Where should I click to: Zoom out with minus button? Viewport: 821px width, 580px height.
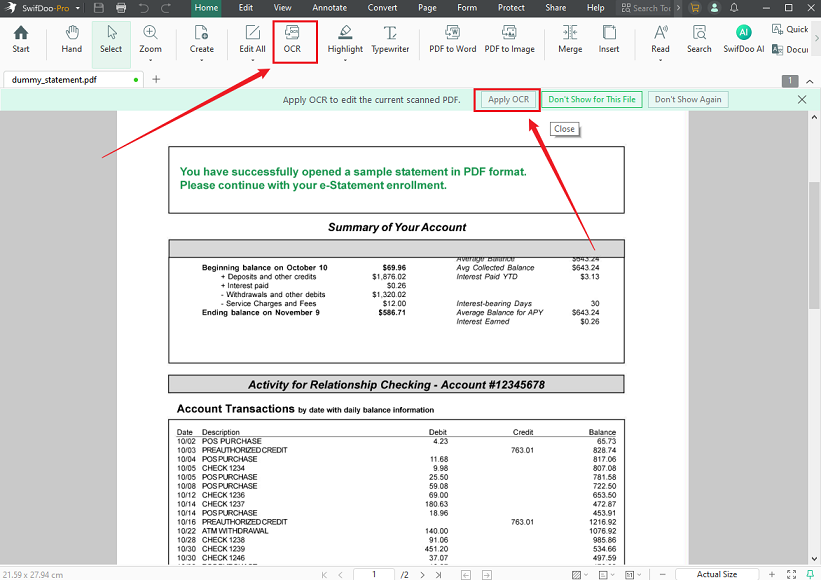(x=662, y=575)
